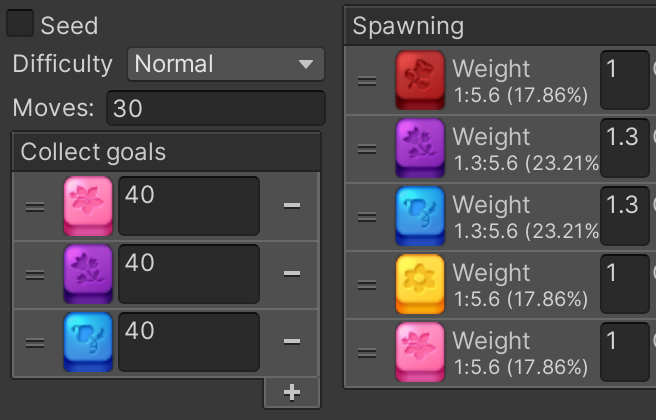Enable the Seed checkbox
The height and width of the screenshot is (420, 656).
coord(20,23)
